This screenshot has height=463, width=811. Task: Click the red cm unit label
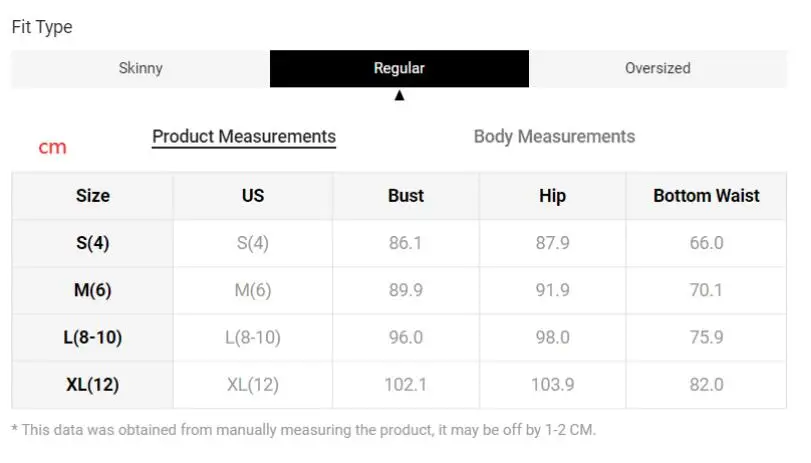click(53, 148)
